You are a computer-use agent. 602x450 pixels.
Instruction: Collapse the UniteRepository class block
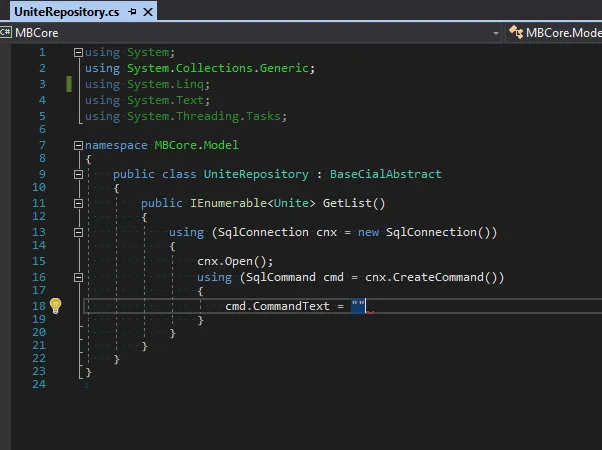pos(78,174)
